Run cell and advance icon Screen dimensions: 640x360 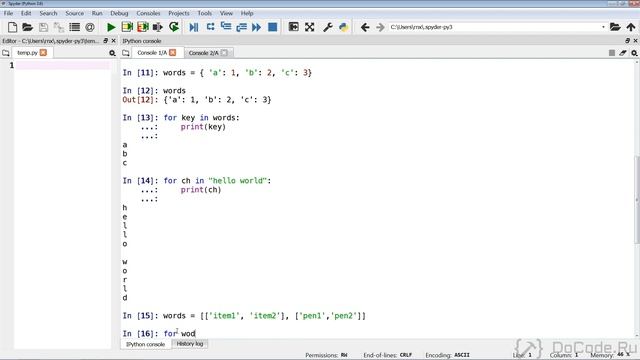[x=142, y=27]
